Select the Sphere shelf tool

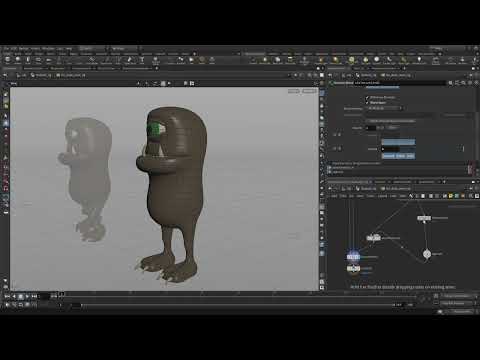18,60
